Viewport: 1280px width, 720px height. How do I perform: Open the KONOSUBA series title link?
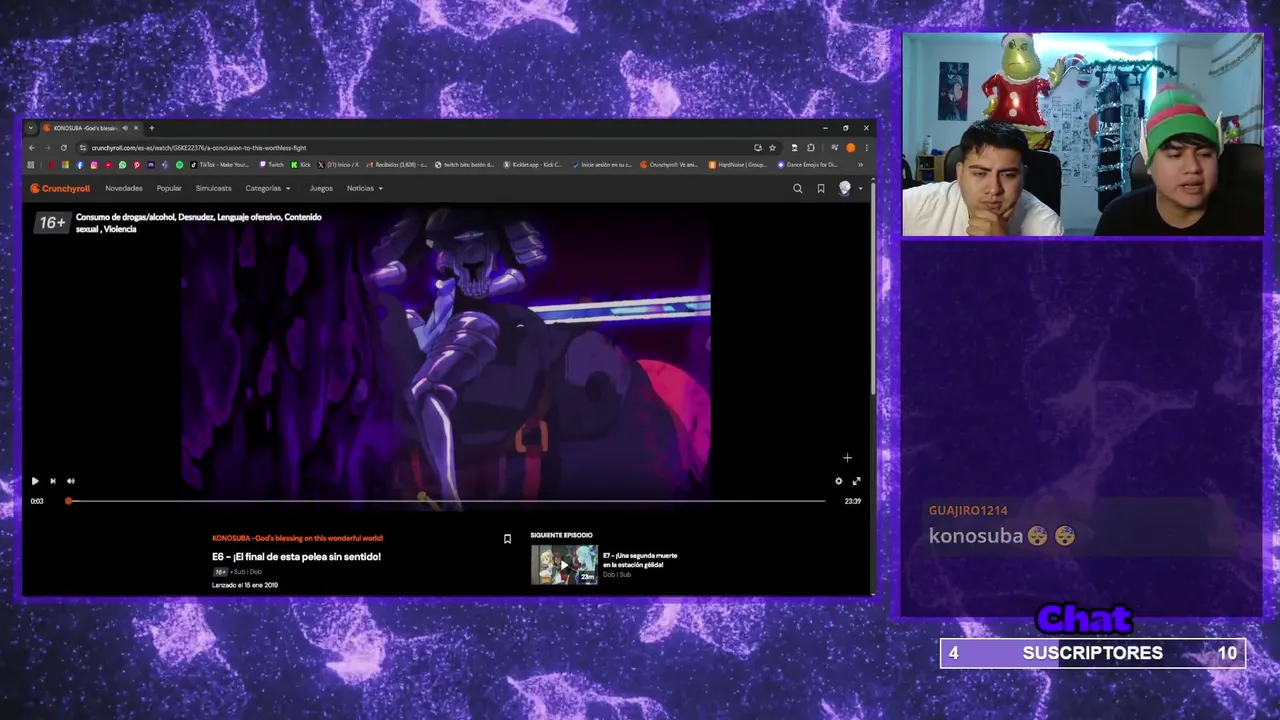(x=297, y=538)
